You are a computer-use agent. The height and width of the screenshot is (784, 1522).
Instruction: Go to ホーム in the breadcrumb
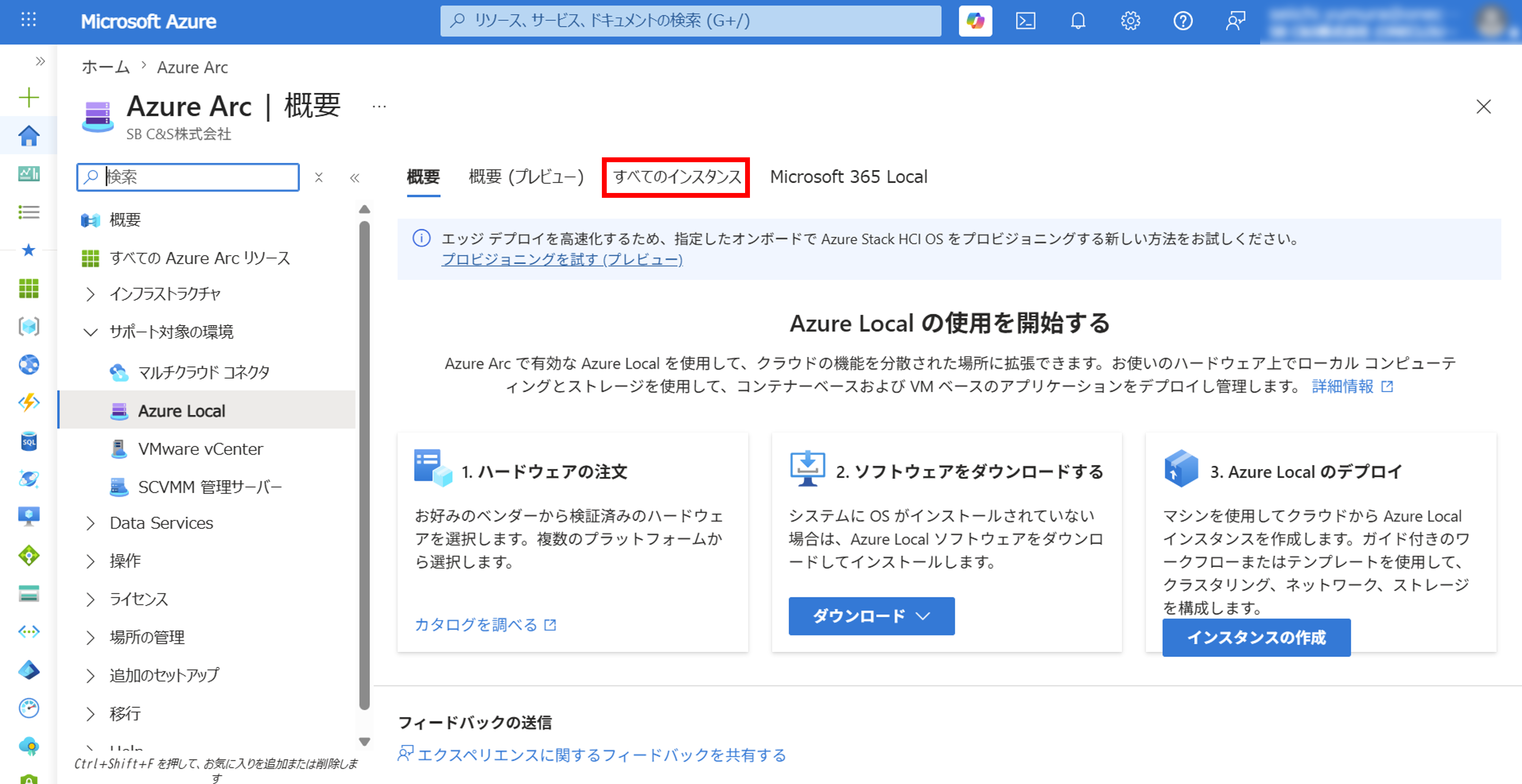(106, 67)
